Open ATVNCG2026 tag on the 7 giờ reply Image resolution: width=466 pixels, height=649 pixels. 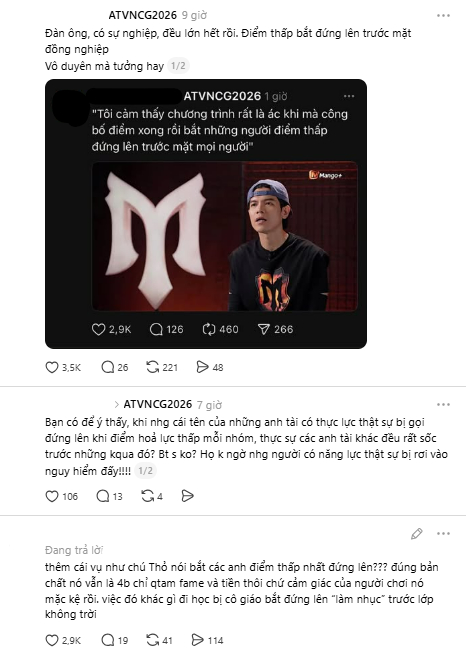[158, 404]
